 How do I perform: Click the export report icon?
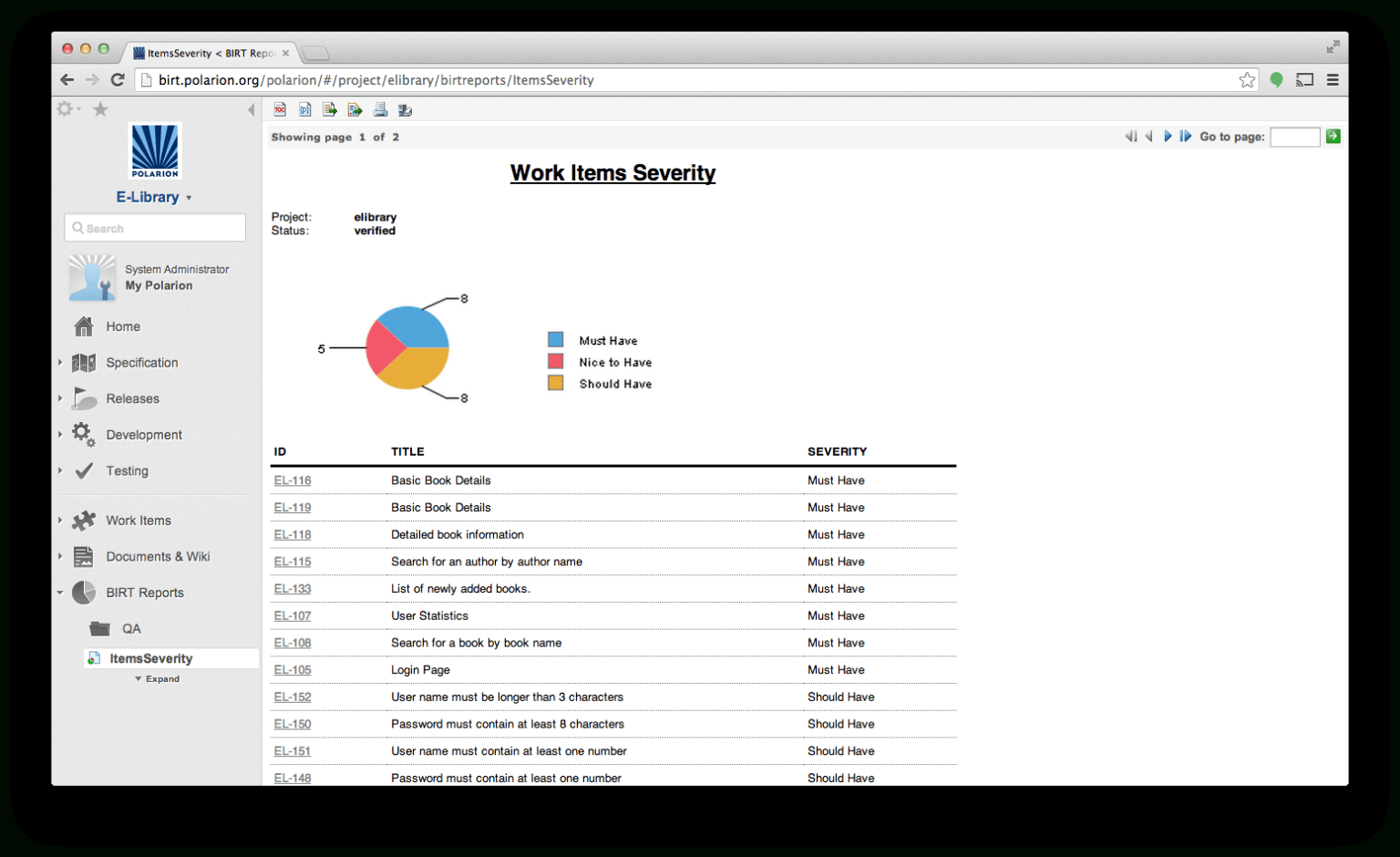coord(355,109)
